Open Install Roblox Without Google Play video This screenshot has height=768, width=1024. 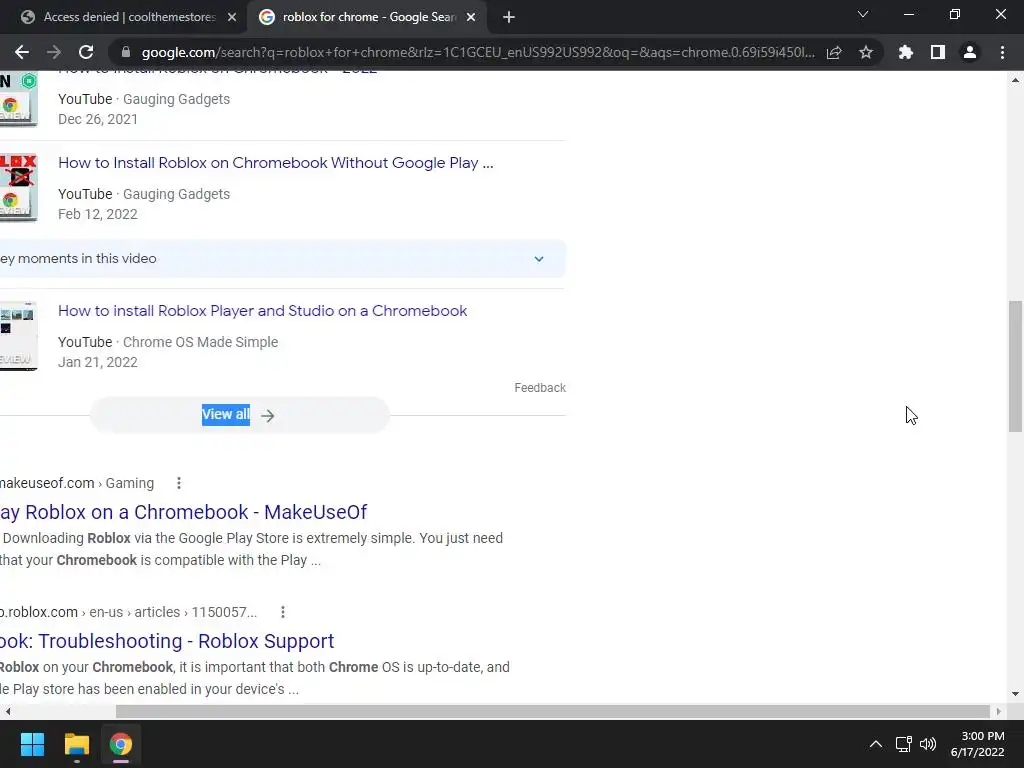click(x=276, y=163)
